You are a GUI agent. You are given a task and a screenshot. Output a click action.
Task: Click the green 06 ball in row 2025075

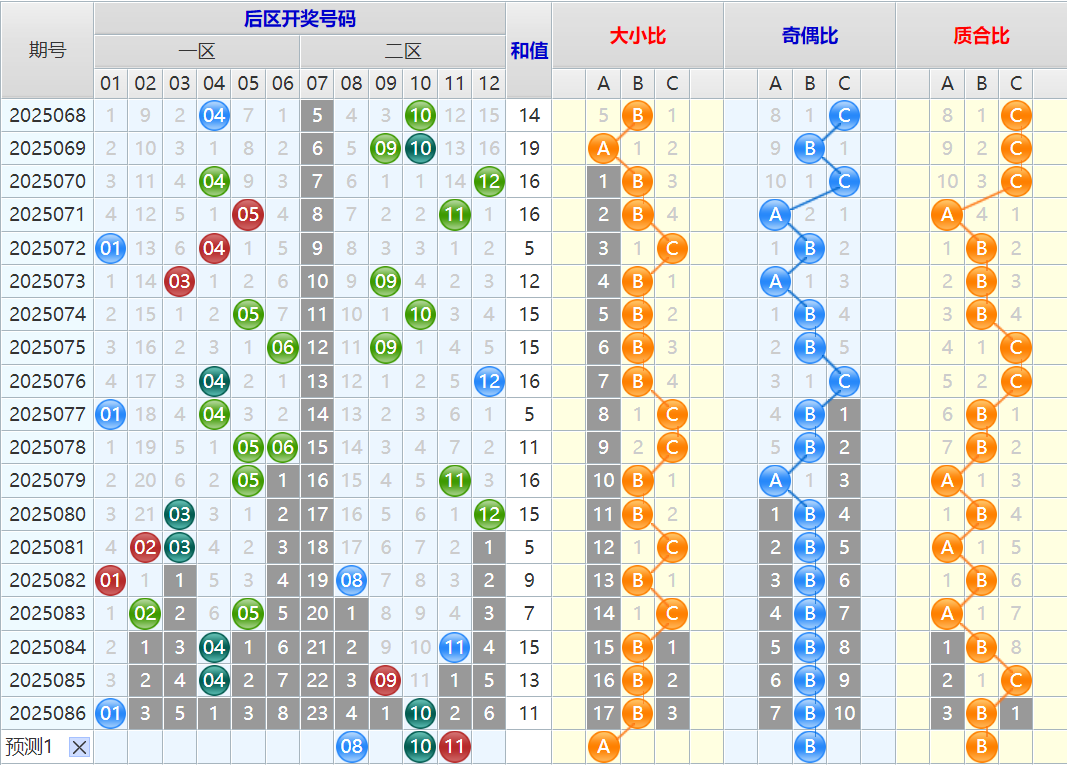pyautogui.click(x=282, y=347)
